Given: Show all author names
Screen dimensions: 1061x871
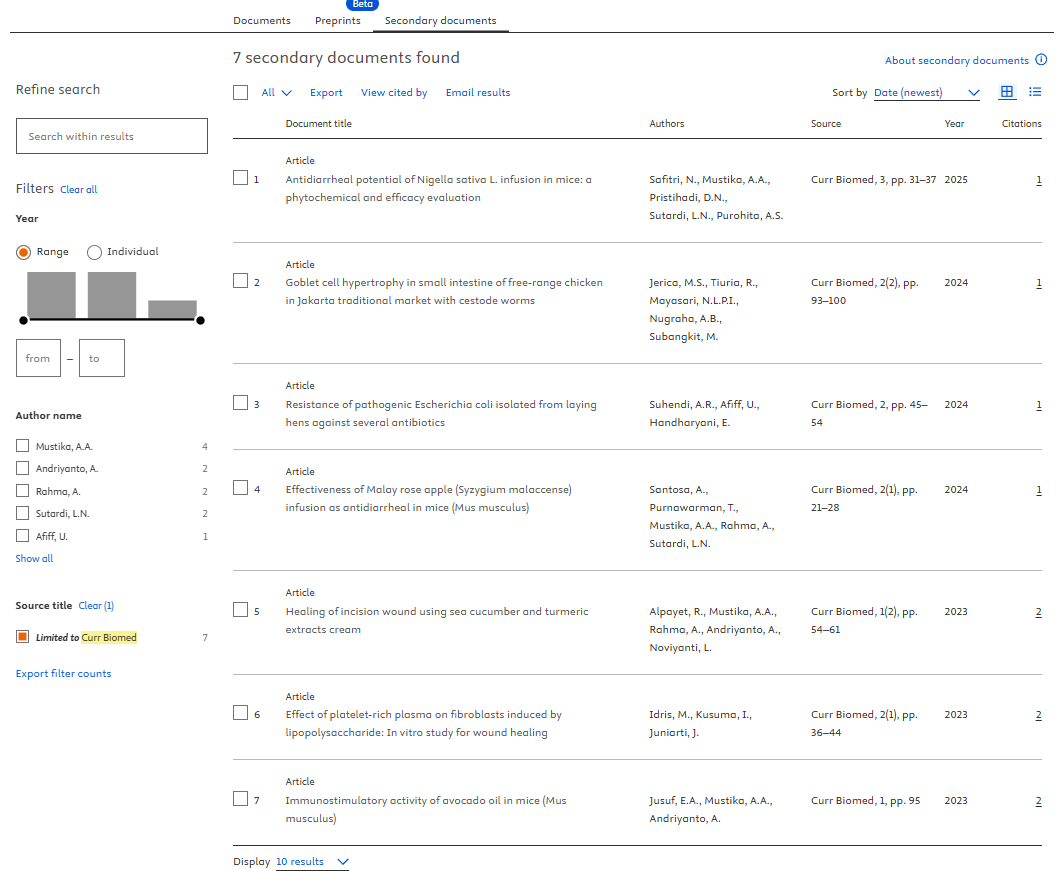Looking at the screenshot, I should click(34, 559).
